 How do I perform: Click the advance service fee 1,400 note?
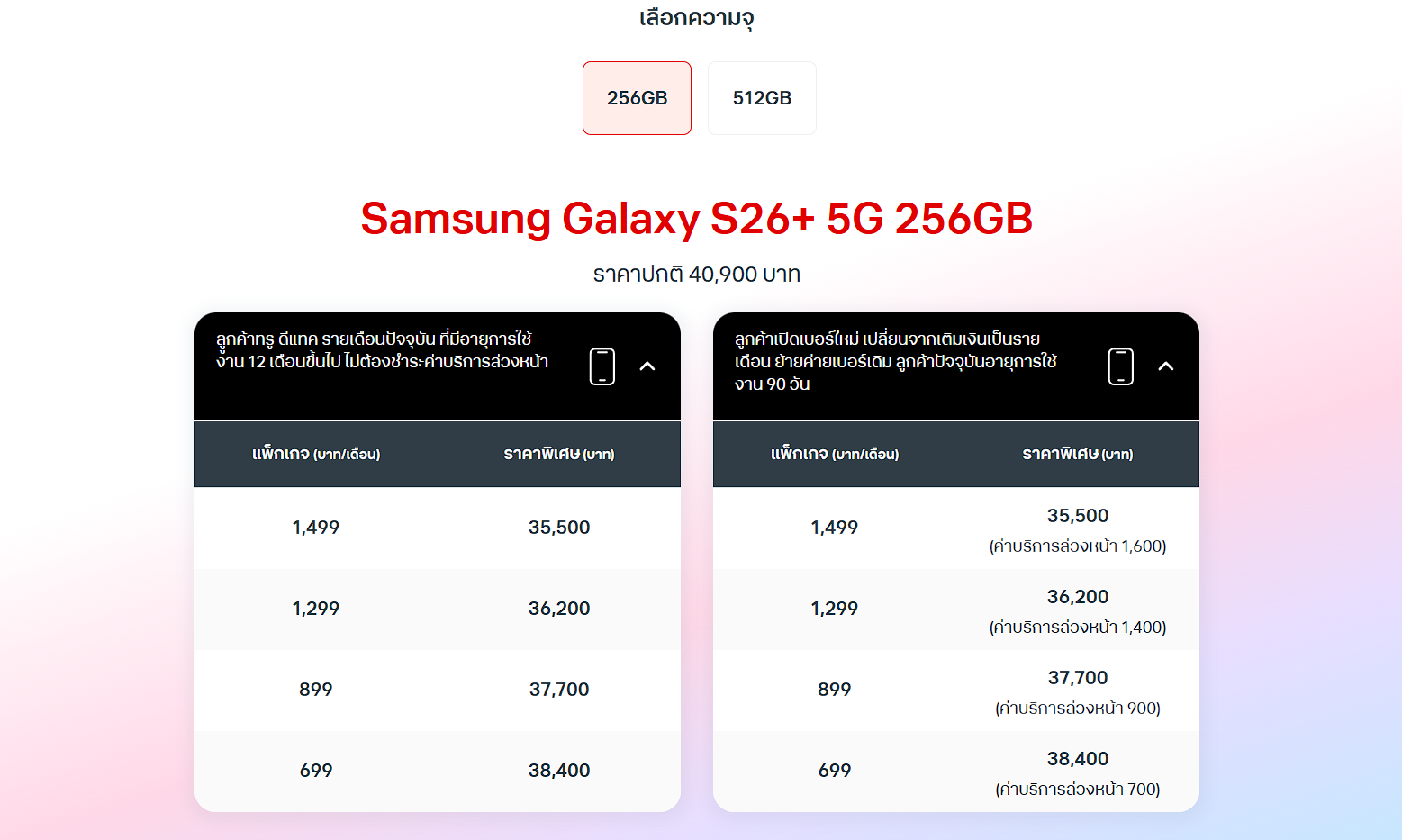1078,628
